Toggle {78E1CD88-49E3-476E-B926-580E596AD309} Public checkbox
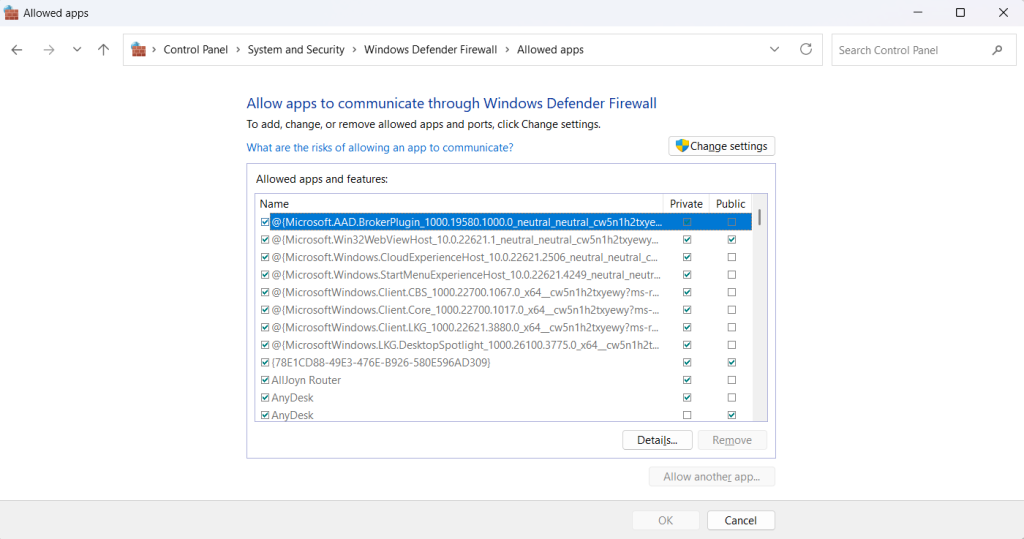The width and height of the screenshot is (1024, 539). coord(731,363)
